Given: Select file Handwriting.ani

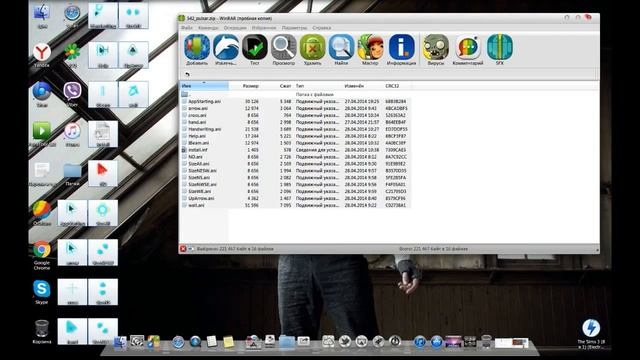Looking at the screenshot, I should coord(296,129).
